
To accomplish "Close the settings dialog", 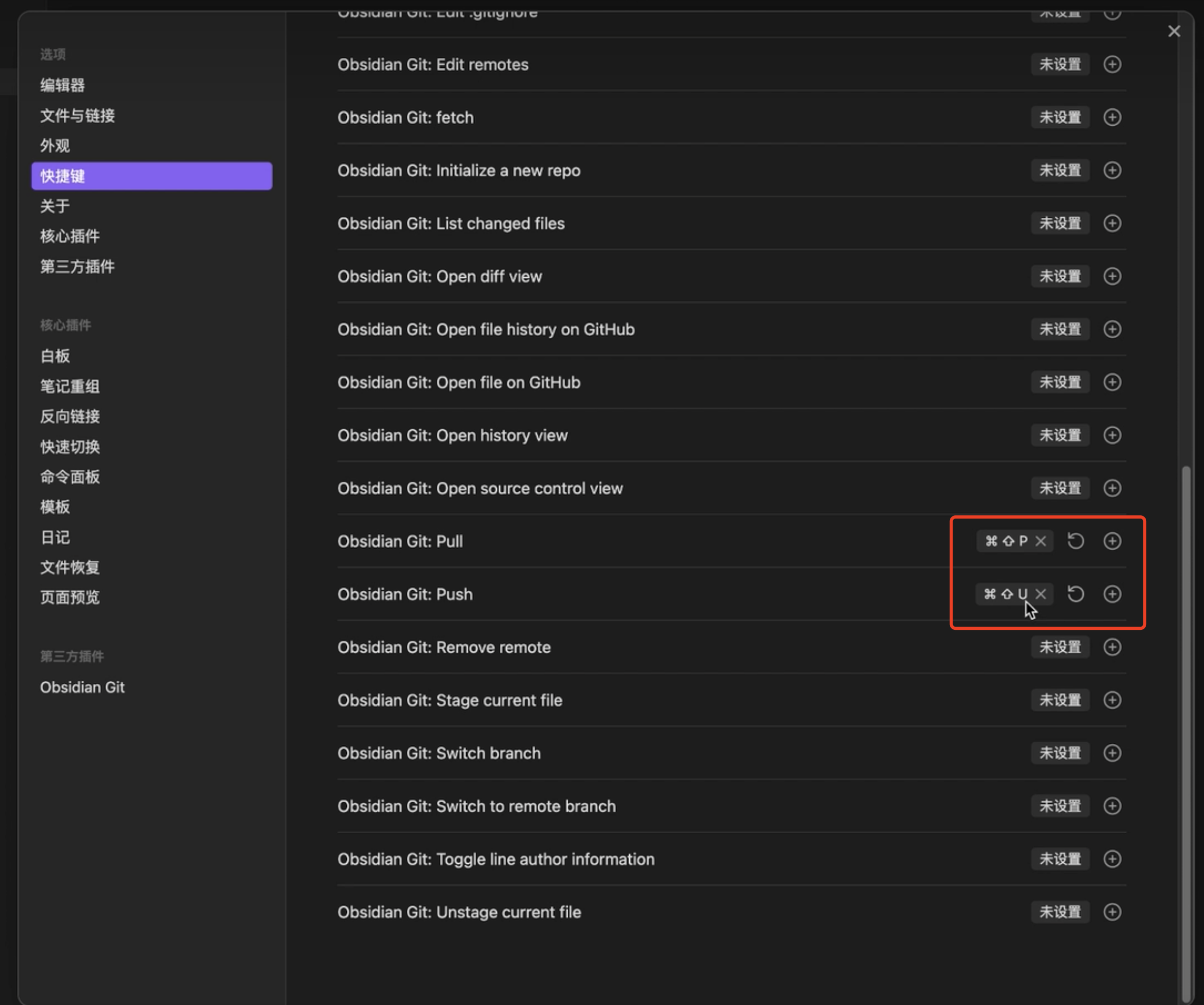I will coord(1173,32).
